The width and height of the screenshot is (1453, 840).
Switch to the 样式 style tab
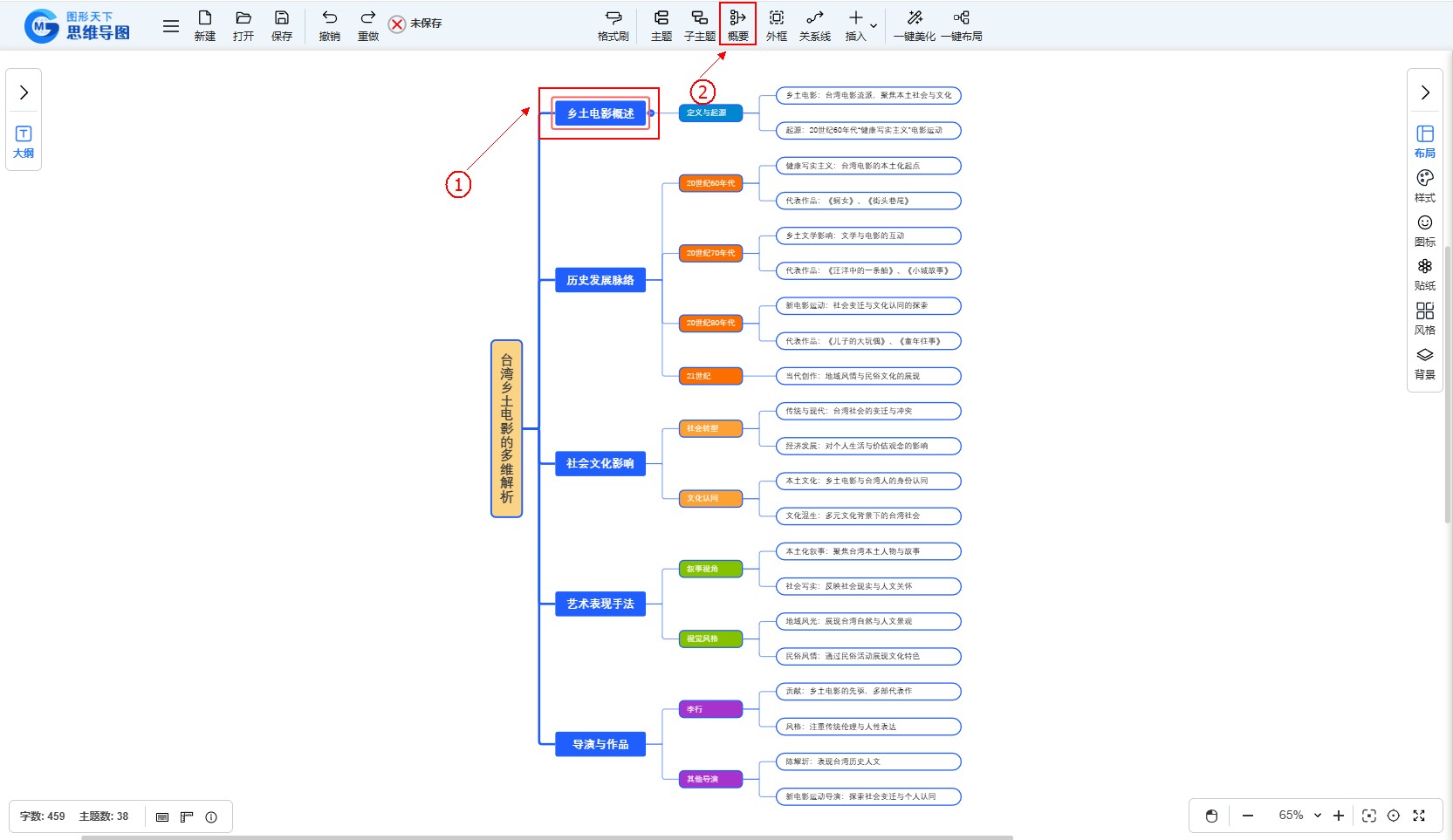(x=1424, y=186)
